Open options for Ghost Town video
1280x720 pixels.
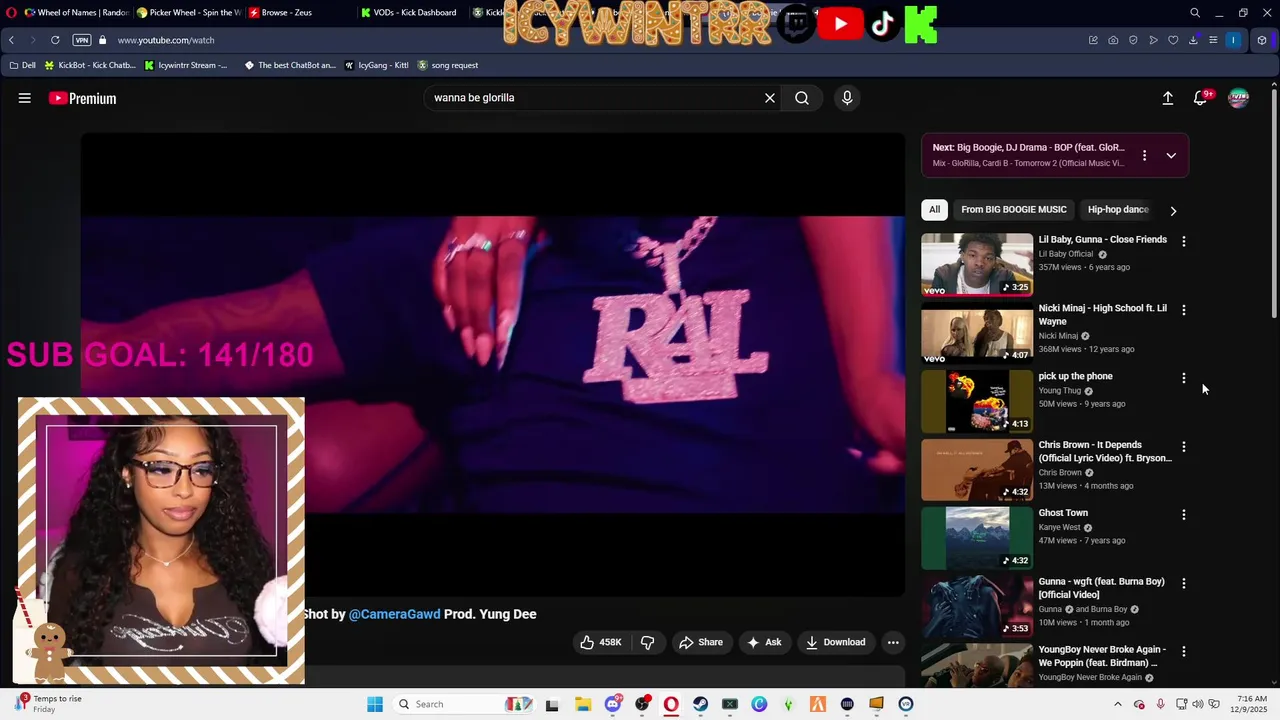[1184, 515]
